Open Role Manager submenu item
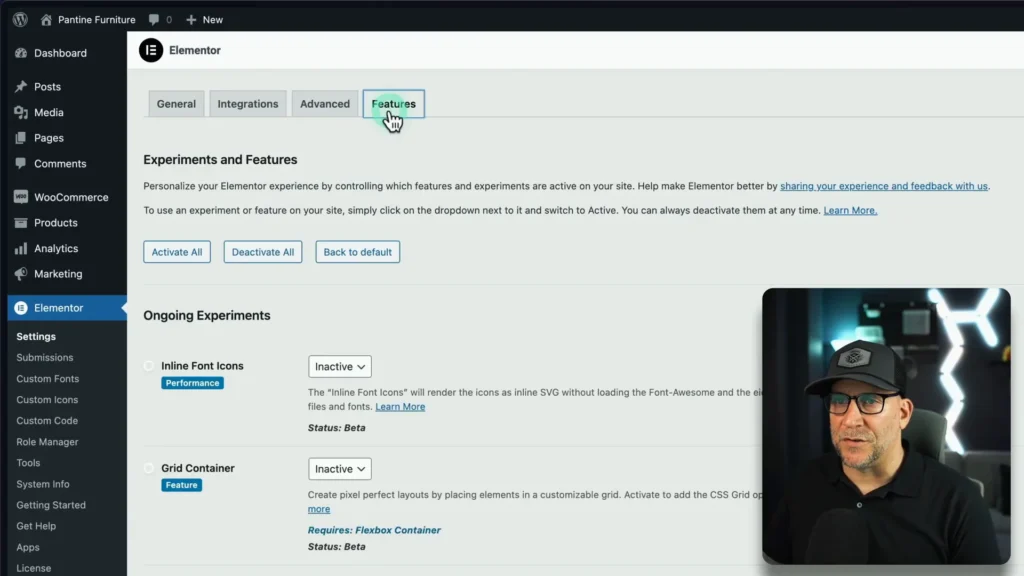Image resolution: width=1024 pixels, height=576 pixels. click(x=47, y=441)
